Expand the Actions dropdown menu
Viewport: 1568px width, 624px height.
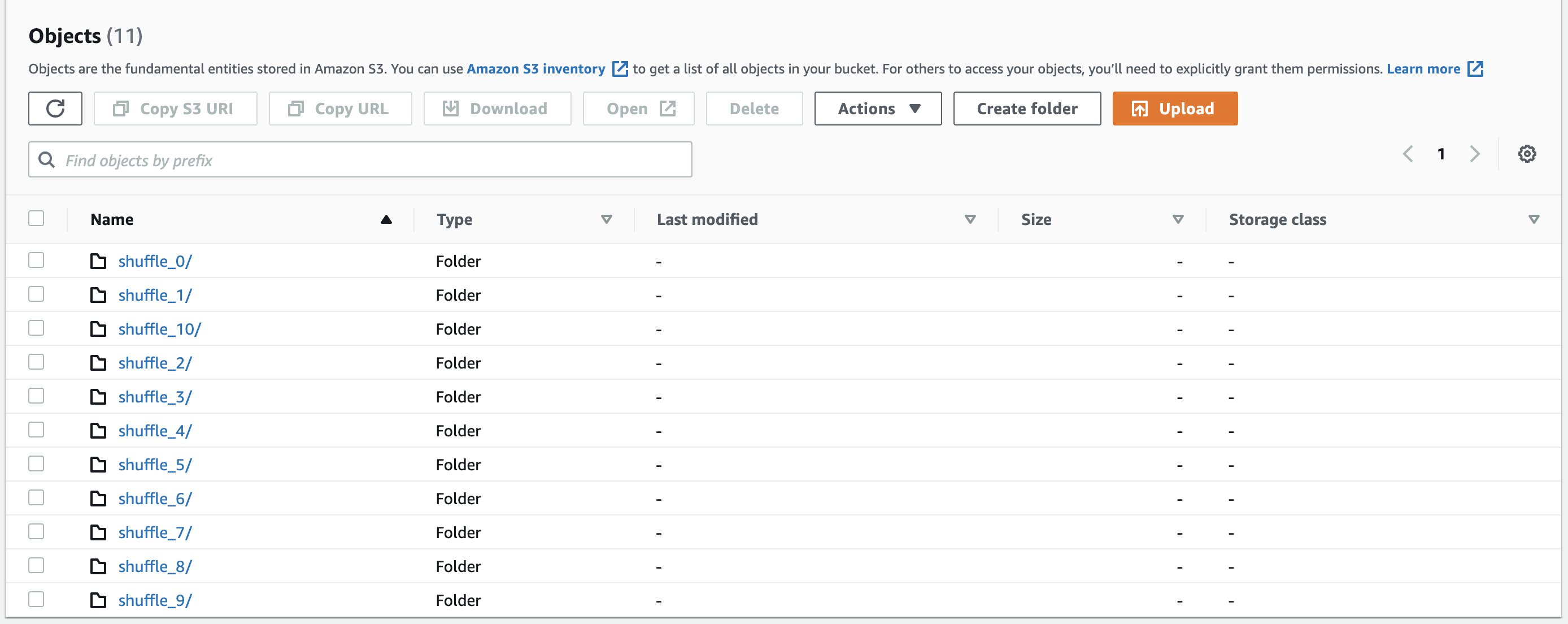click(878, 108)
